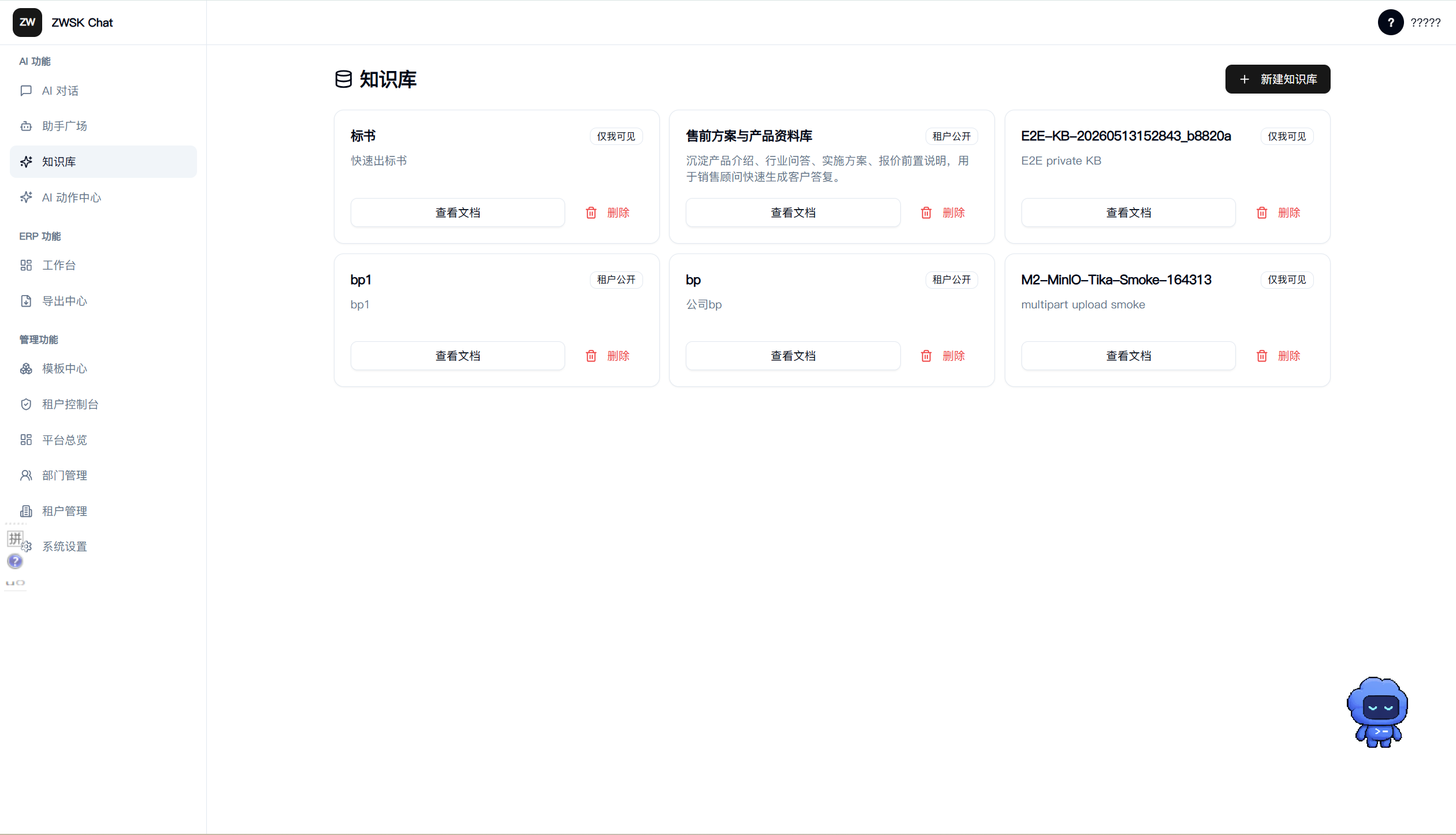
Task: Open 助手广场 in the sidebar
Action: coord(103,126)
